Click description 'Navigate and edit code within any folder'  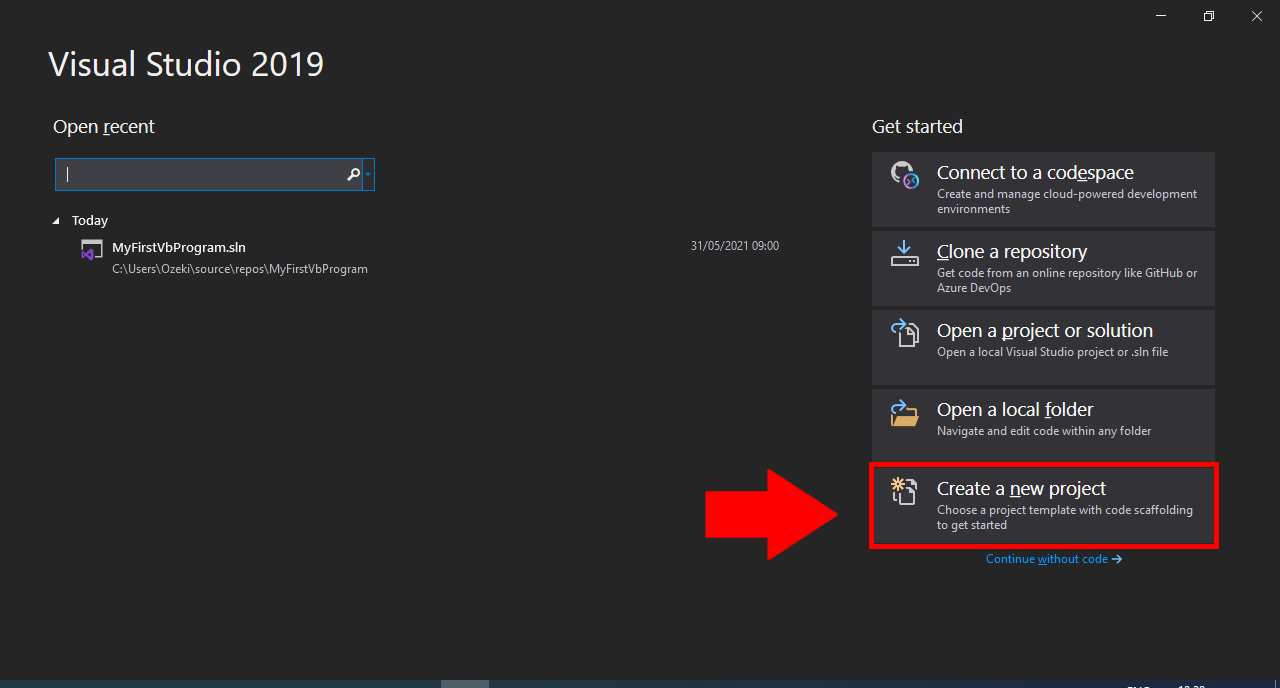click(1044, 431)
